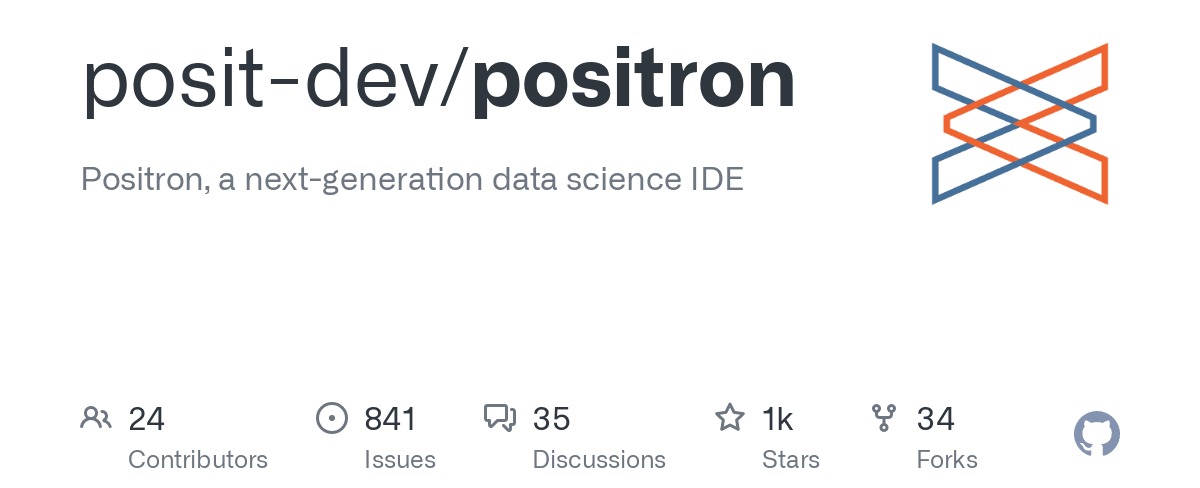1200x488 pixels.
Task: Click the 1k stars count
Action: tap(777, 419)
